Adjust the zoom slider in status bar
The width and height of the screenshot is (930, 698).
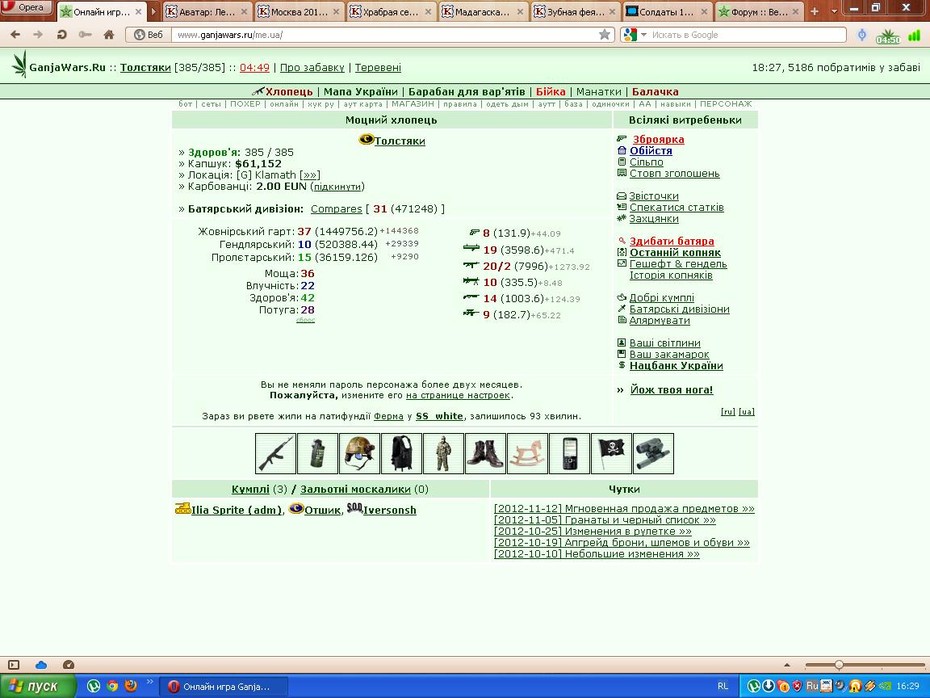(x=839, y=665)
